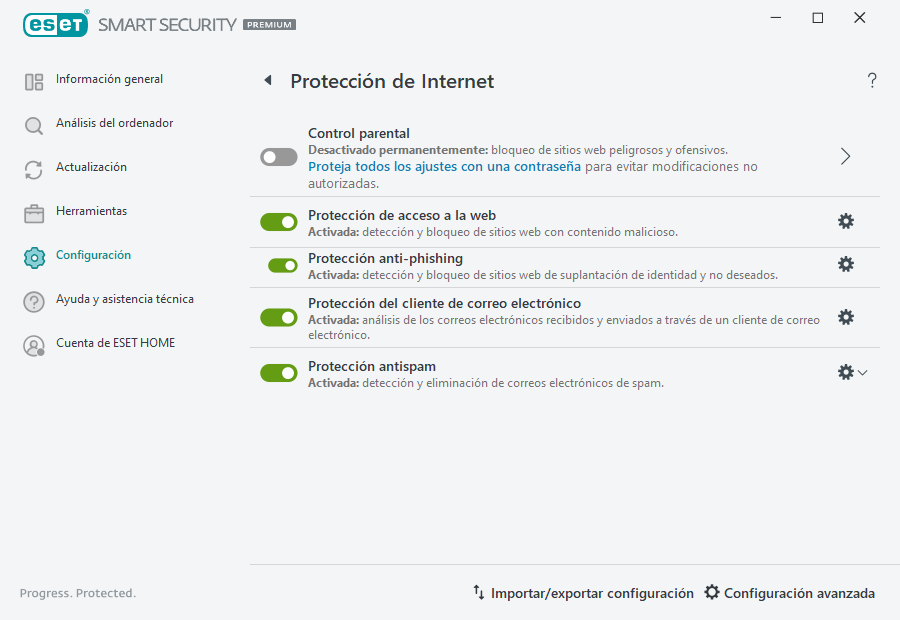Image resolution: width=900 pixels, height=620 pixels.
Task: Open Control parental details via the chevron
Action: [x=845, y=157]
